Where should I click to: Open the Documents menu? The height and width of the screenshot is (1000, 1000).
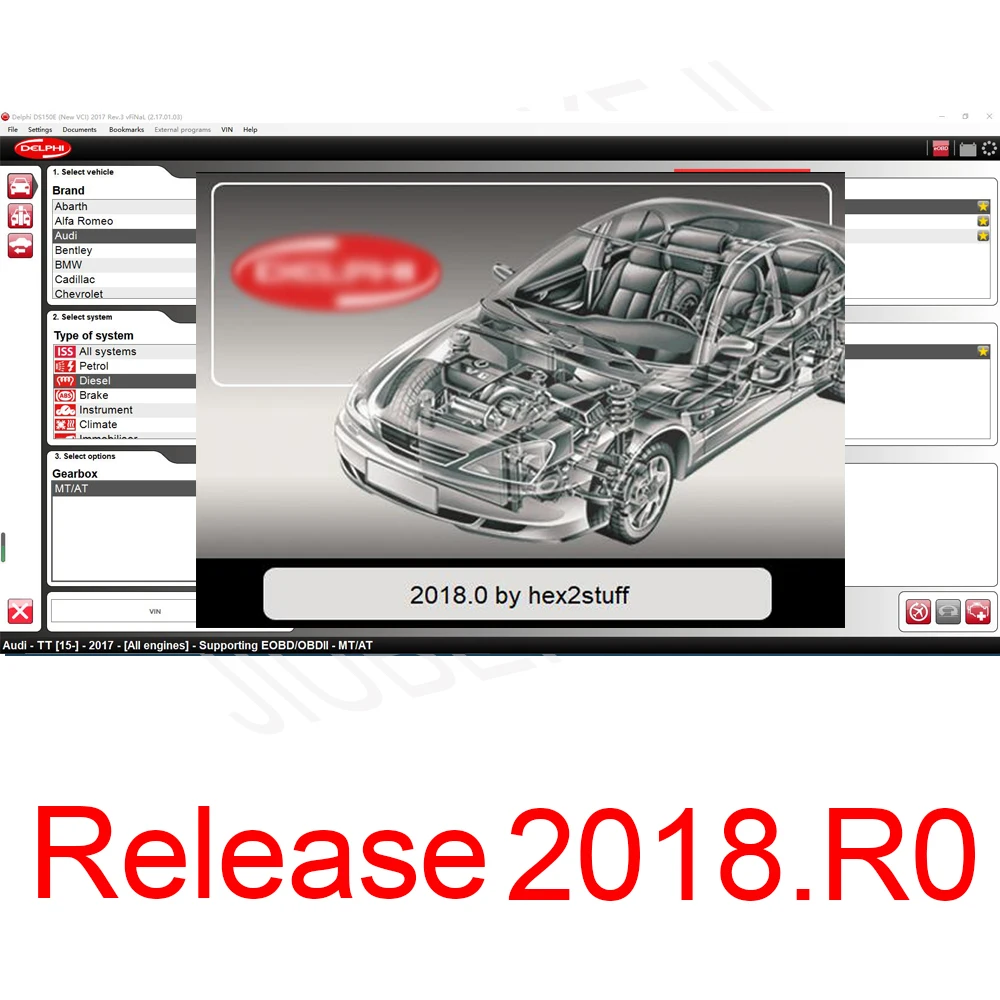80,129
